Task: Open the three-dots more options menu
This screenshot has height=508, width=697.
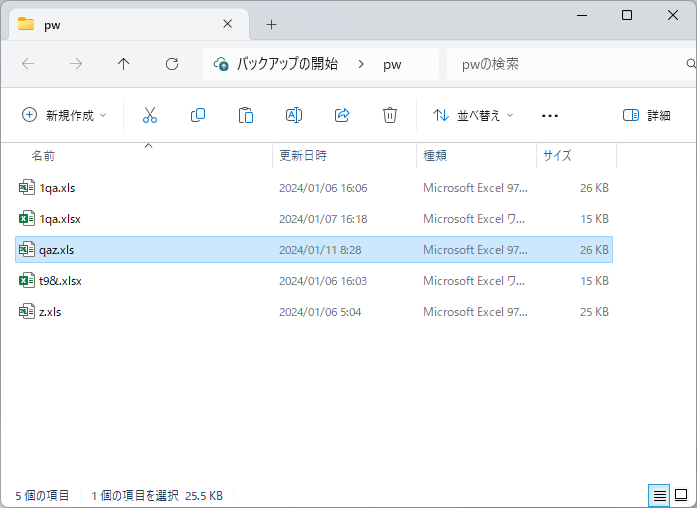Action: (549, 115)
